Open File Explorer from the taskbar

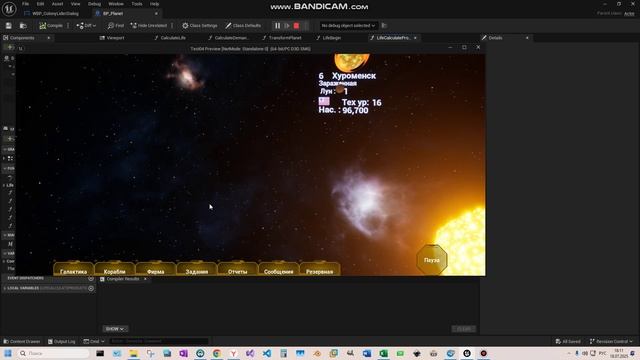tap(133, 353)
